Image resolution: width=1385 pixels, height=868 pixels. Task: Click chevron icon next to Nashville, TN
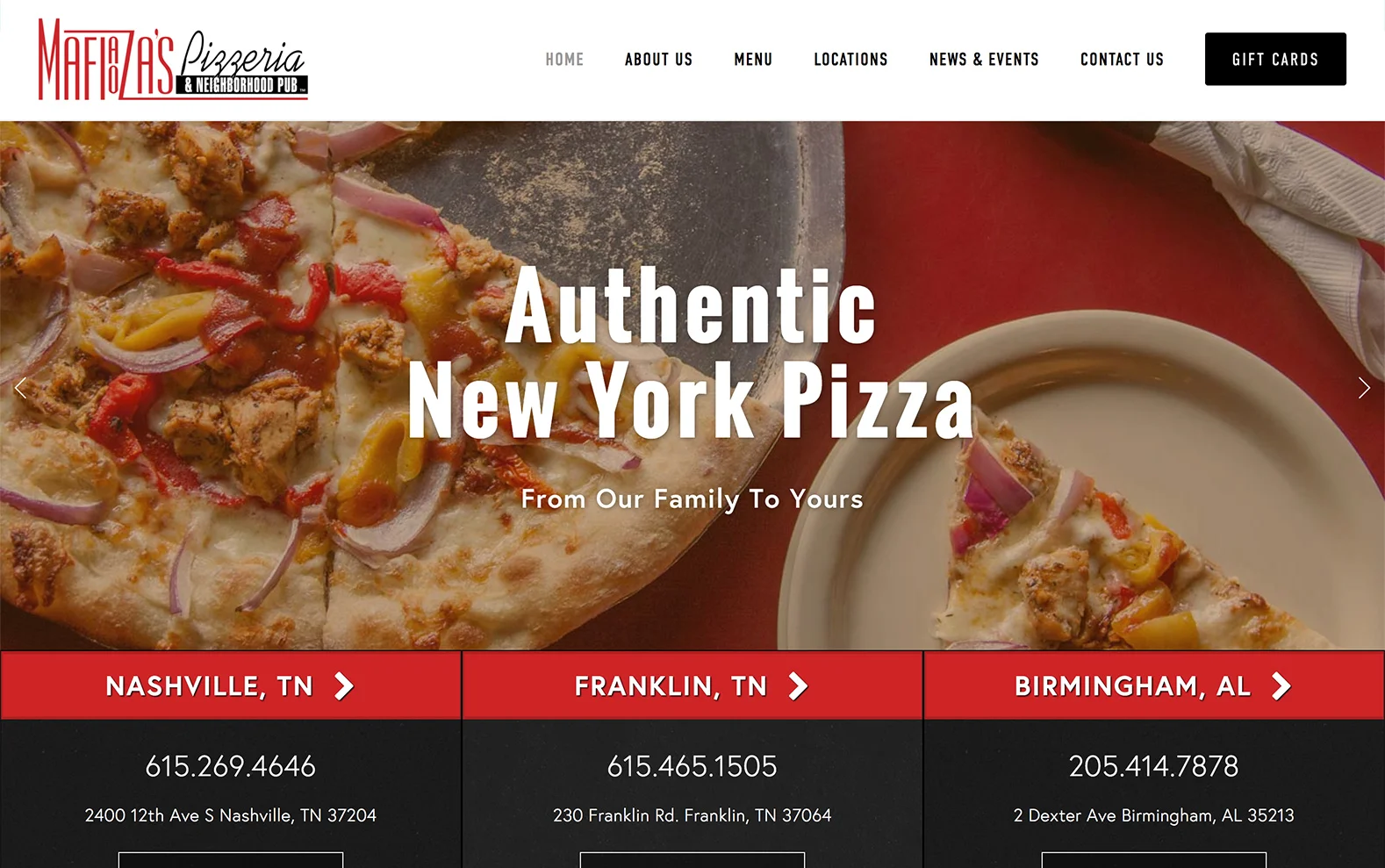(344, 686)
